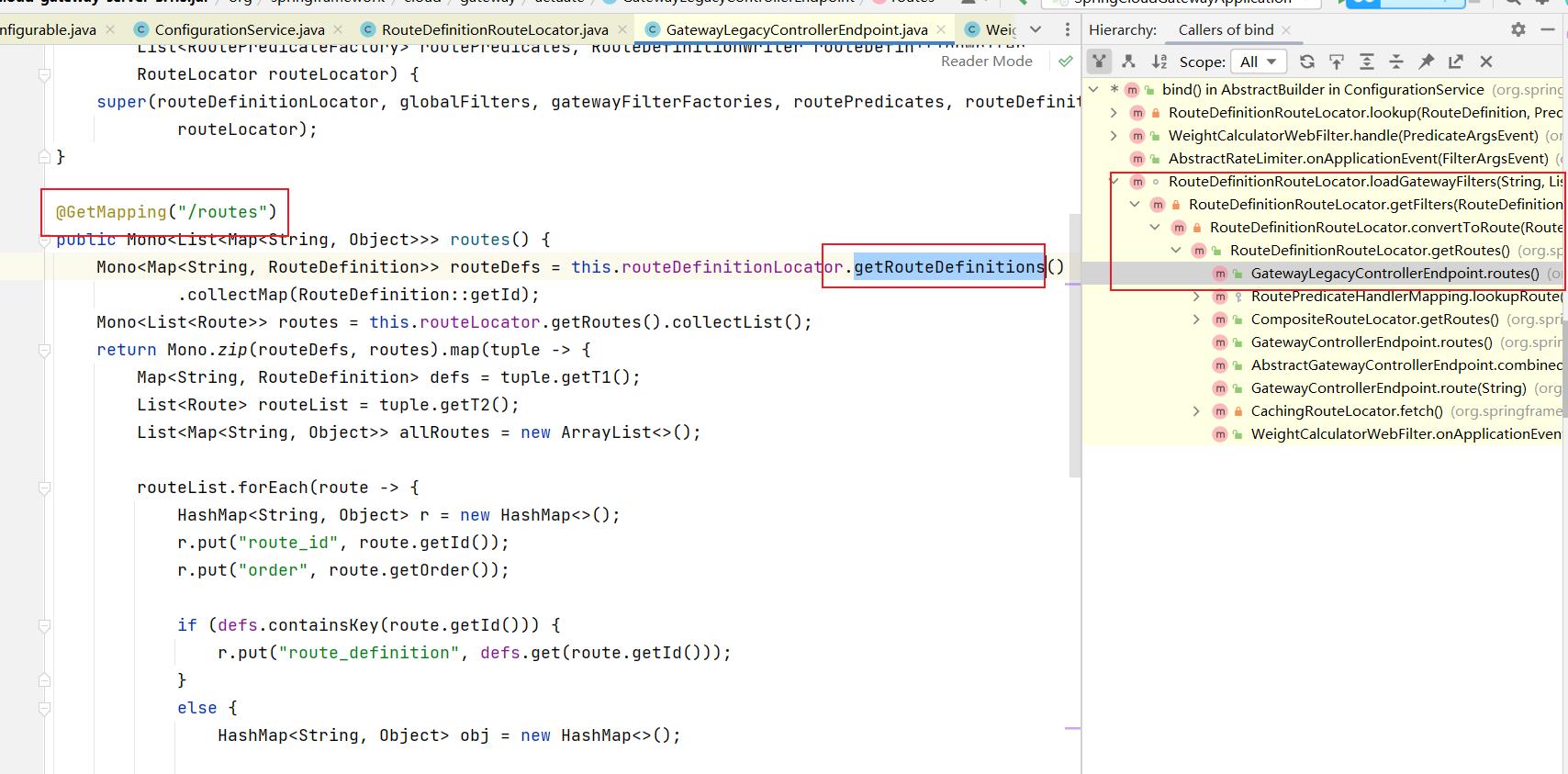Collapse convertToRoute tree node

(x=1155, y=227)
